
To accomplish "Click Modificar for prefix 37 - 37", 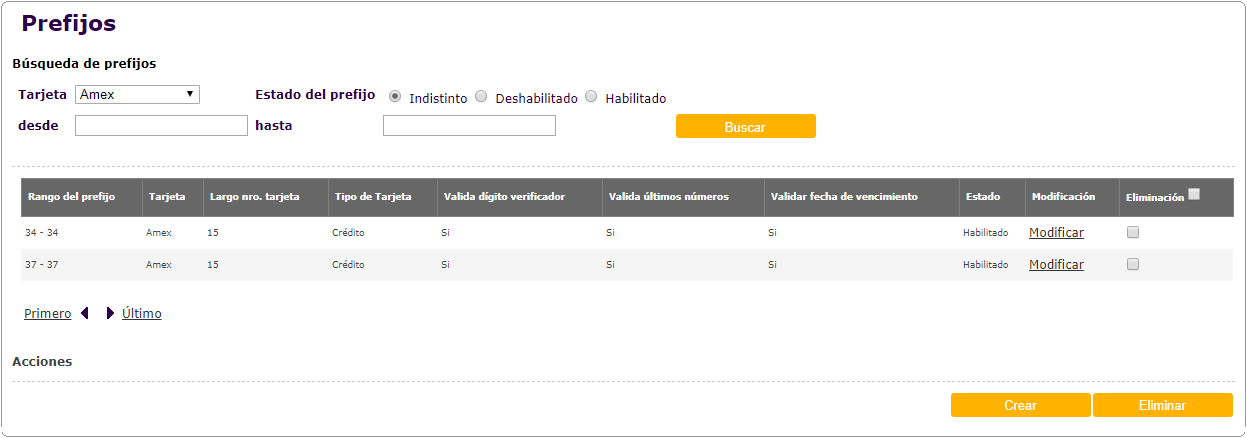I will click(1056, 265).
